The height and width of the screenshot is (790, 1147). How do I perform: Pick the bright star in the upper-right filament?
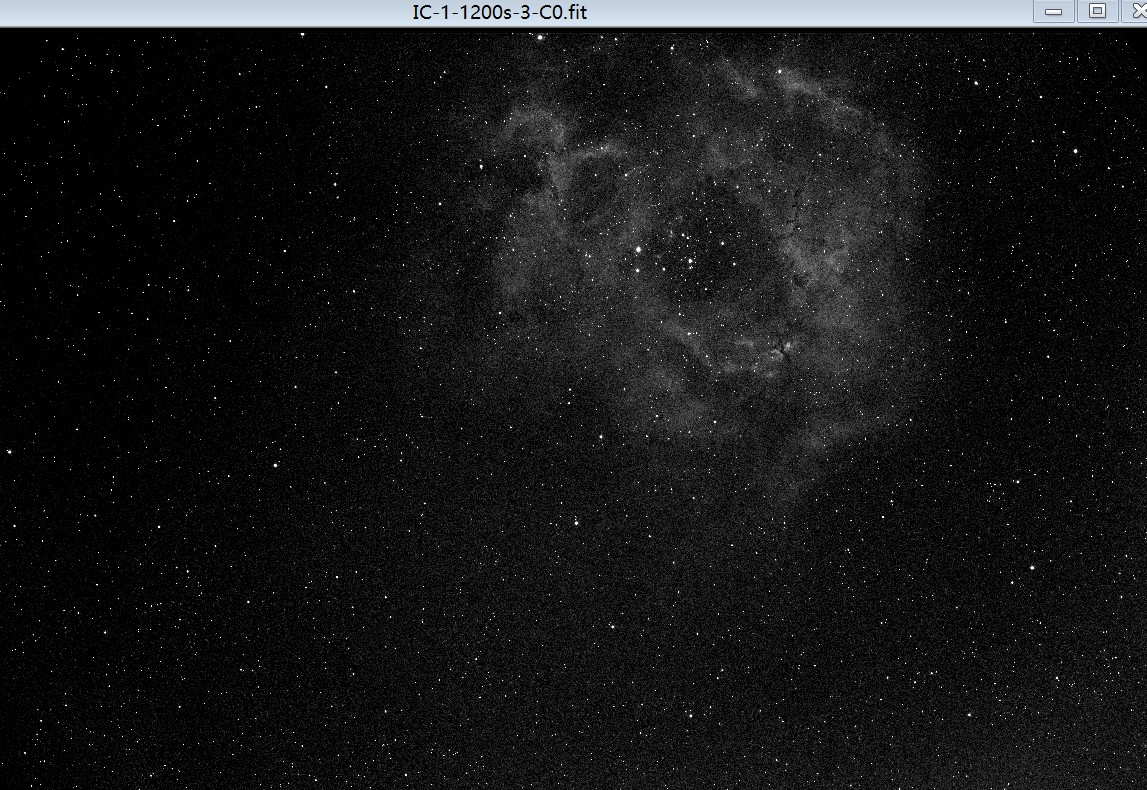point(780,71)
